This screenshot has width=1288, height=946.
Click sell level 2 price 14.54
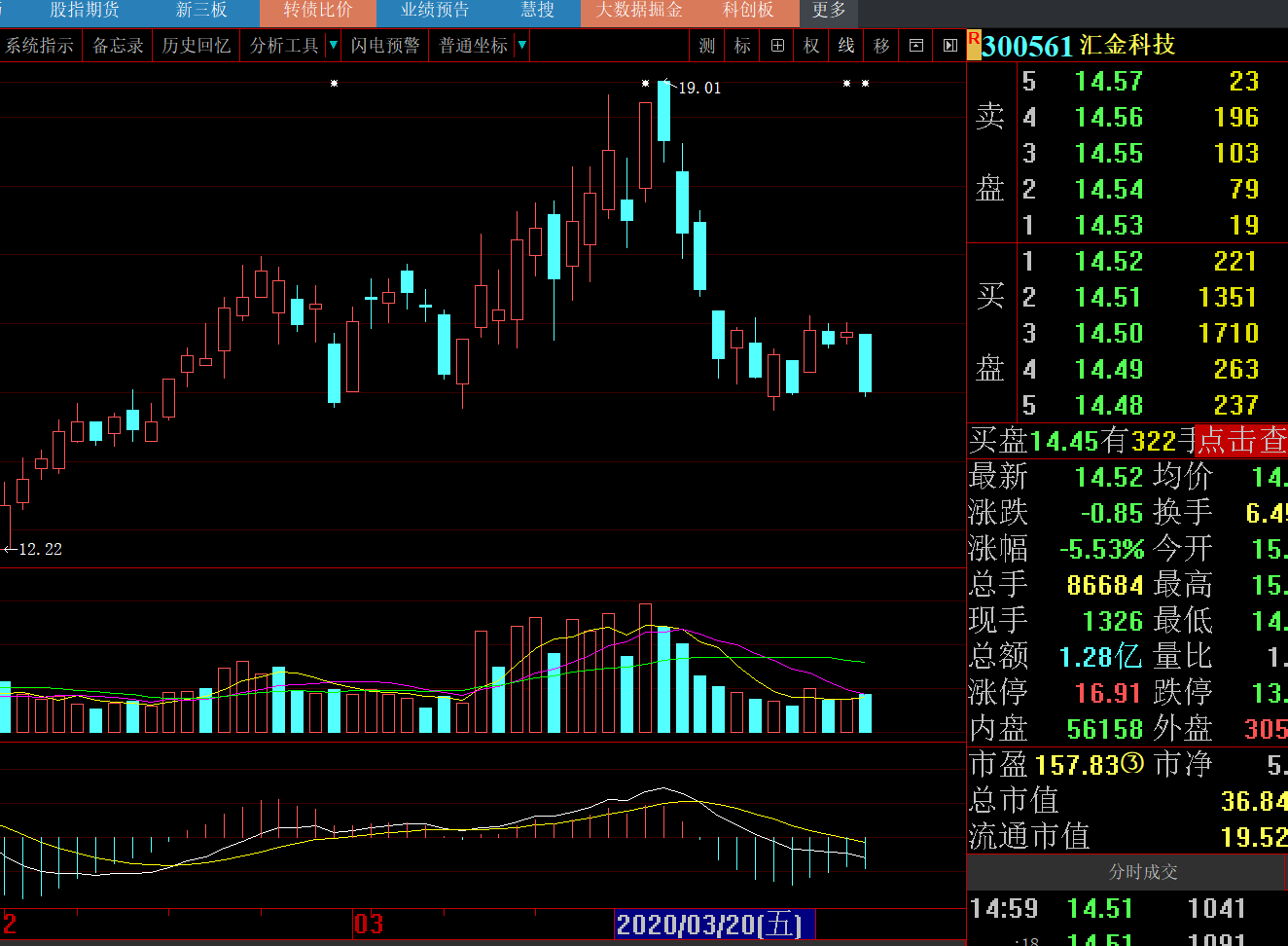(x=1108, y=189)
